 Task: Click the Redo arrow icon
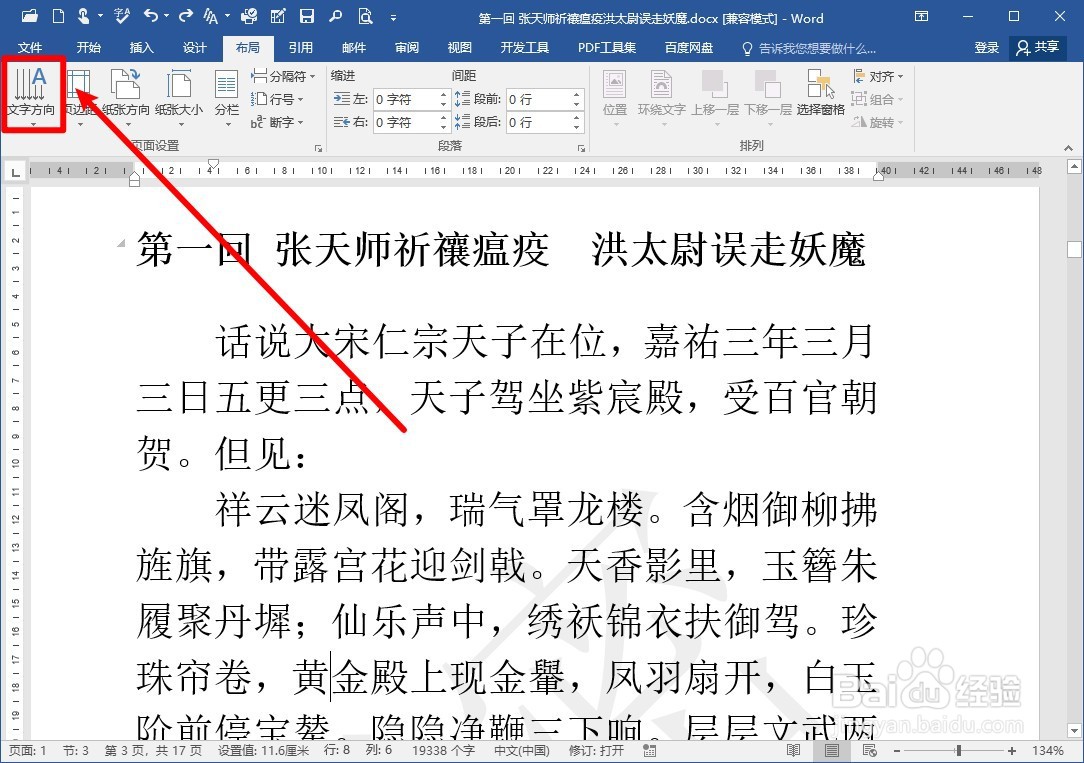click(185, 16)
